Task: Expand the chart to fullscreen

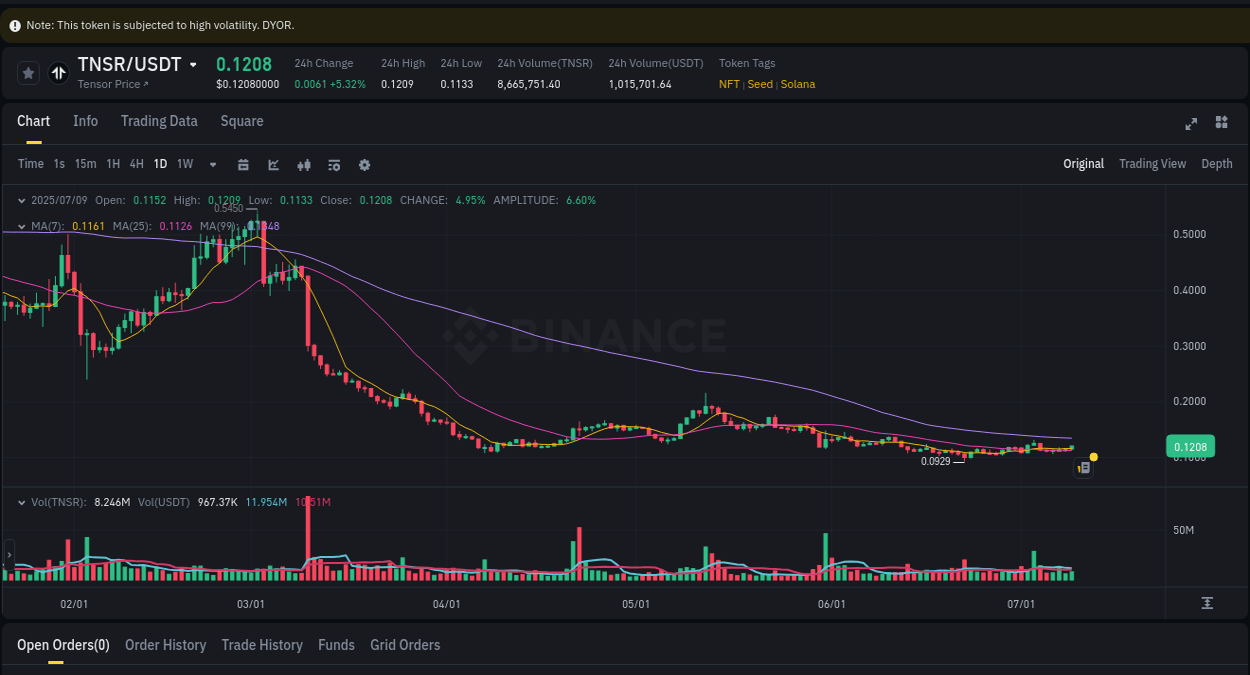Action: click(x=1191, y=123)
